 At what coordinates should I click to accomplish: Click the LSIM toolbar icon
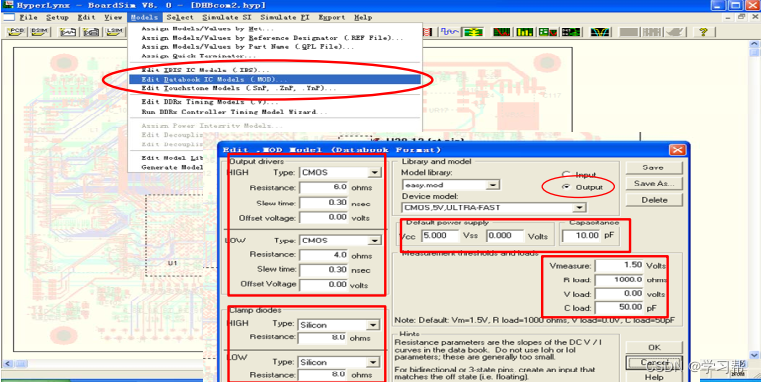click(x=115, y=32)
